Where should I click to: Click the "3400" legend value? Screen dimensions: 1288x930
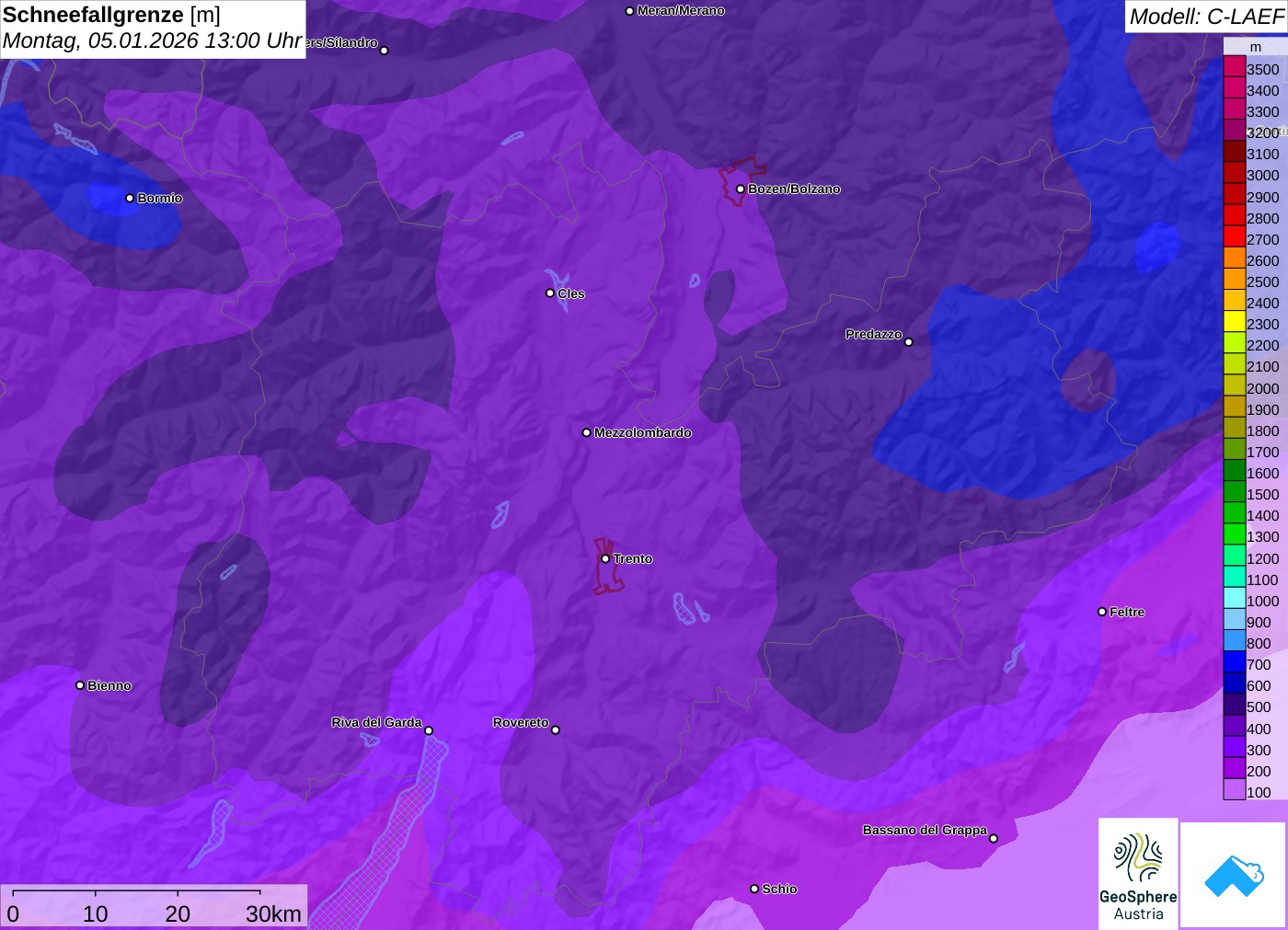[x=1263, y=90]
